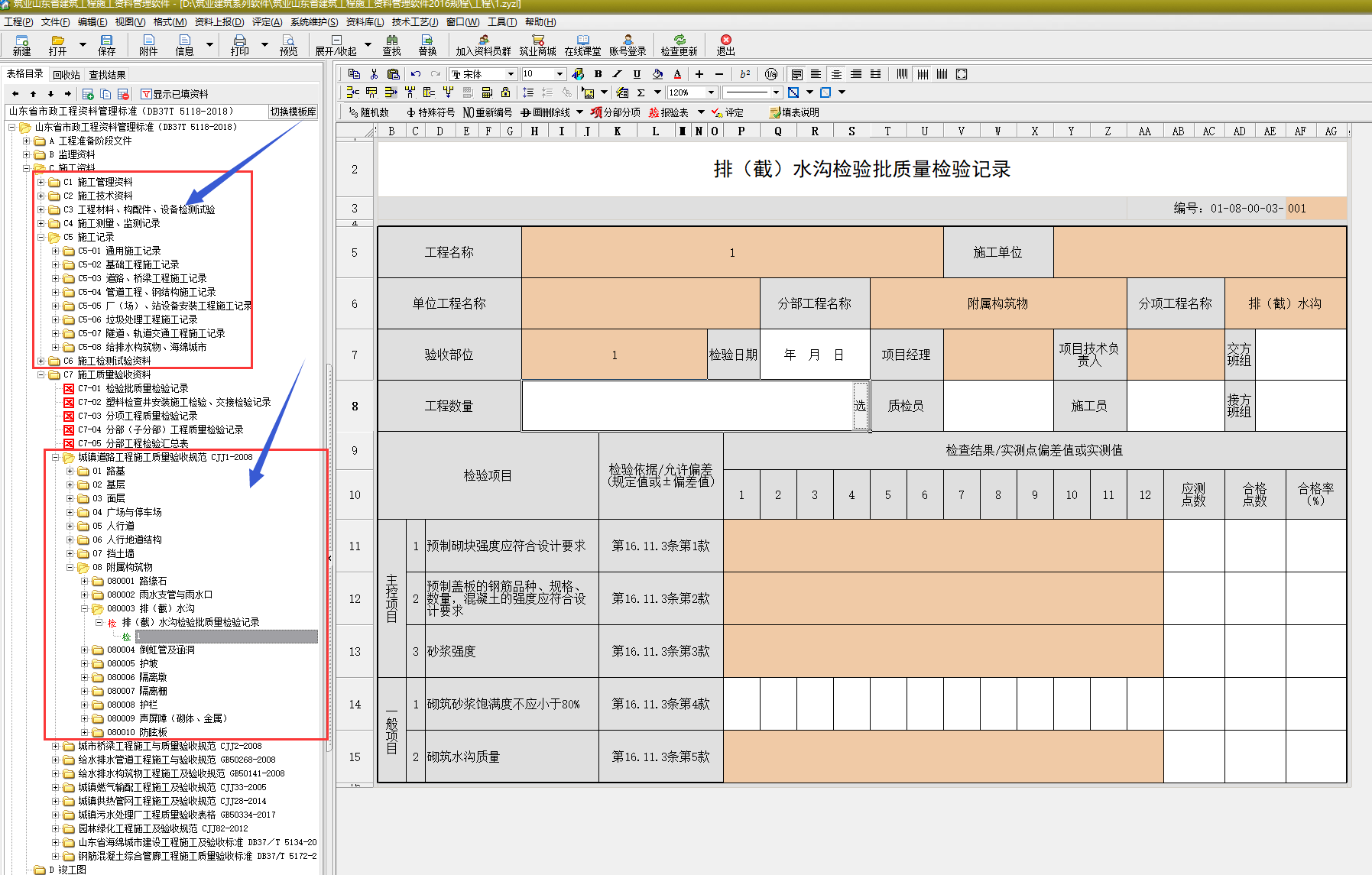The width and height of the screenshot is (1372, 875).
Task: Open the 技术工艺(J) menu
Action: click(415, 22)
